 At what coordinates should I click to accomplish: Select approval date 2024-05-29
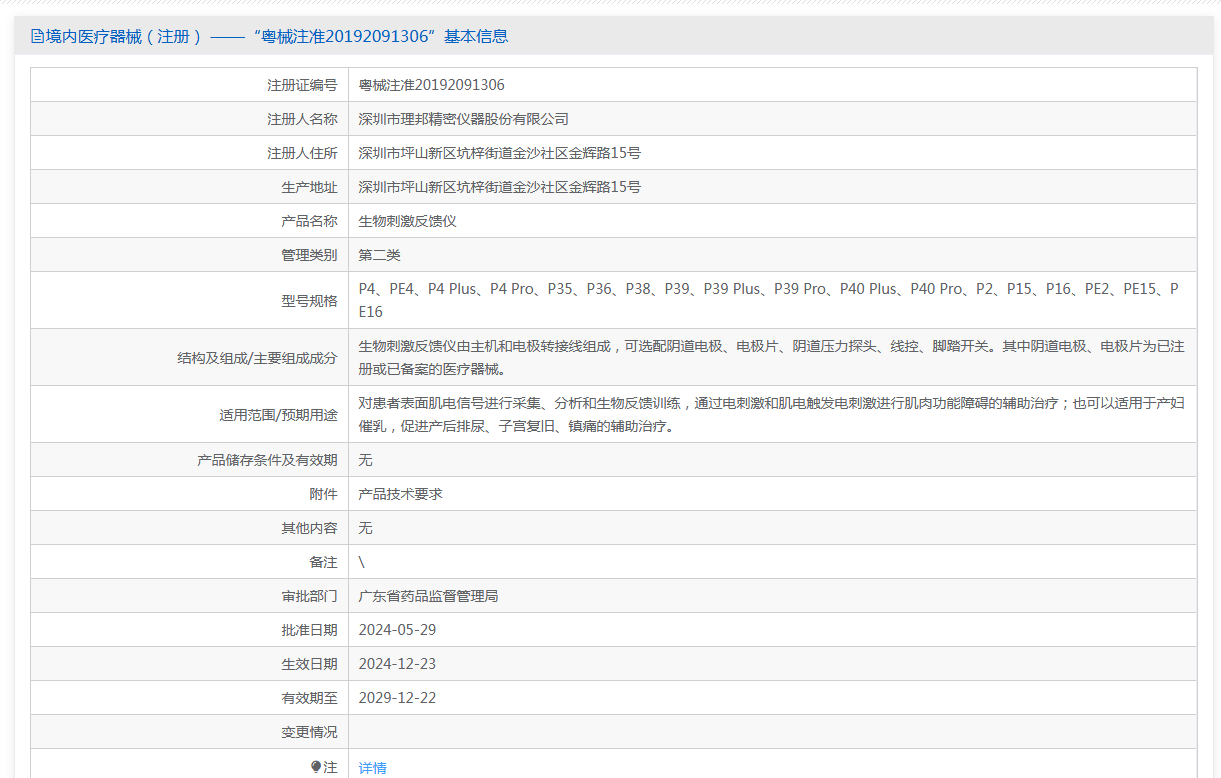click(x=397, y=630)
